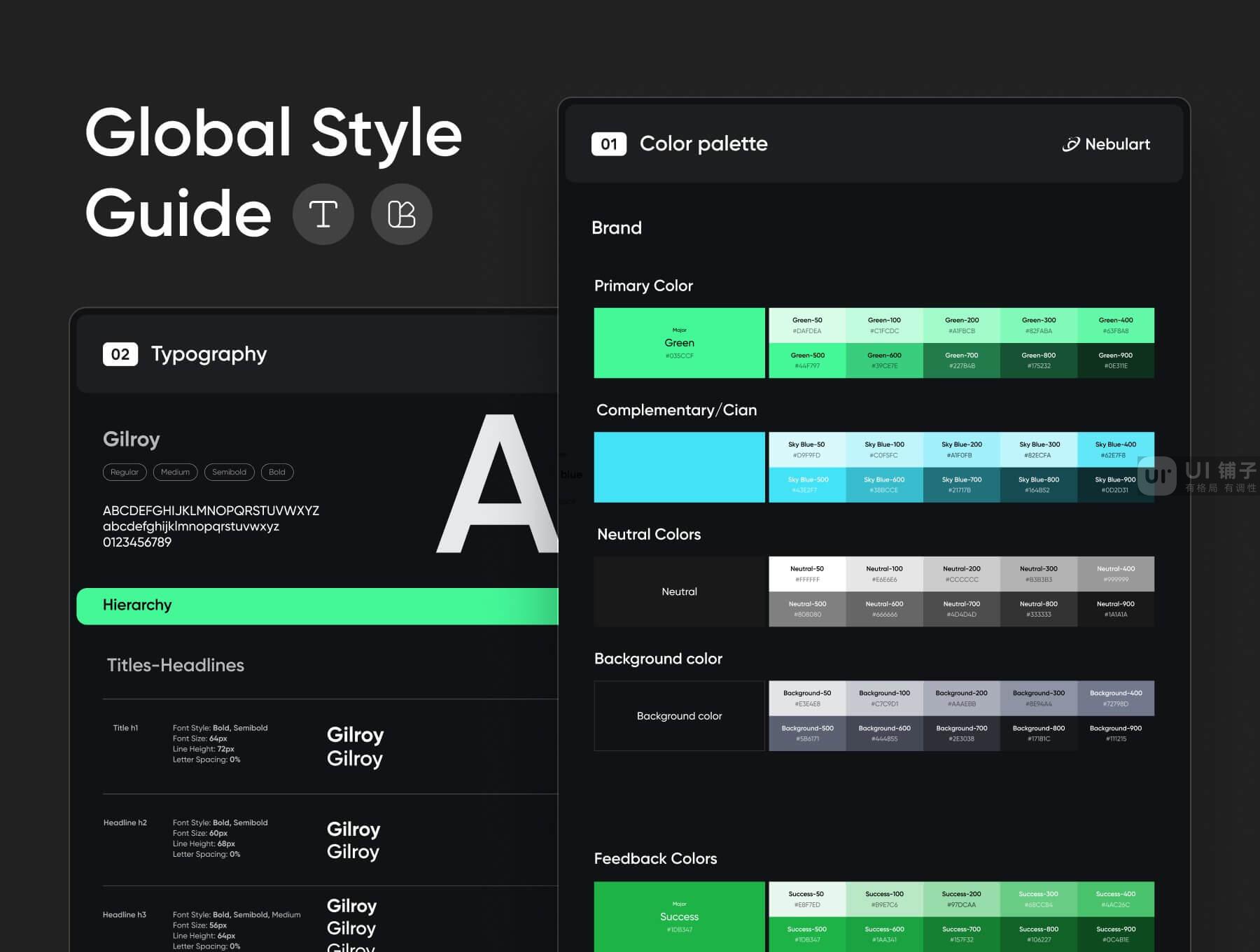The height and width of the screenshot is (952, 1260).
Task: Pick the Sky Blue-500 swatch
Action: click(x=808, y=484)
